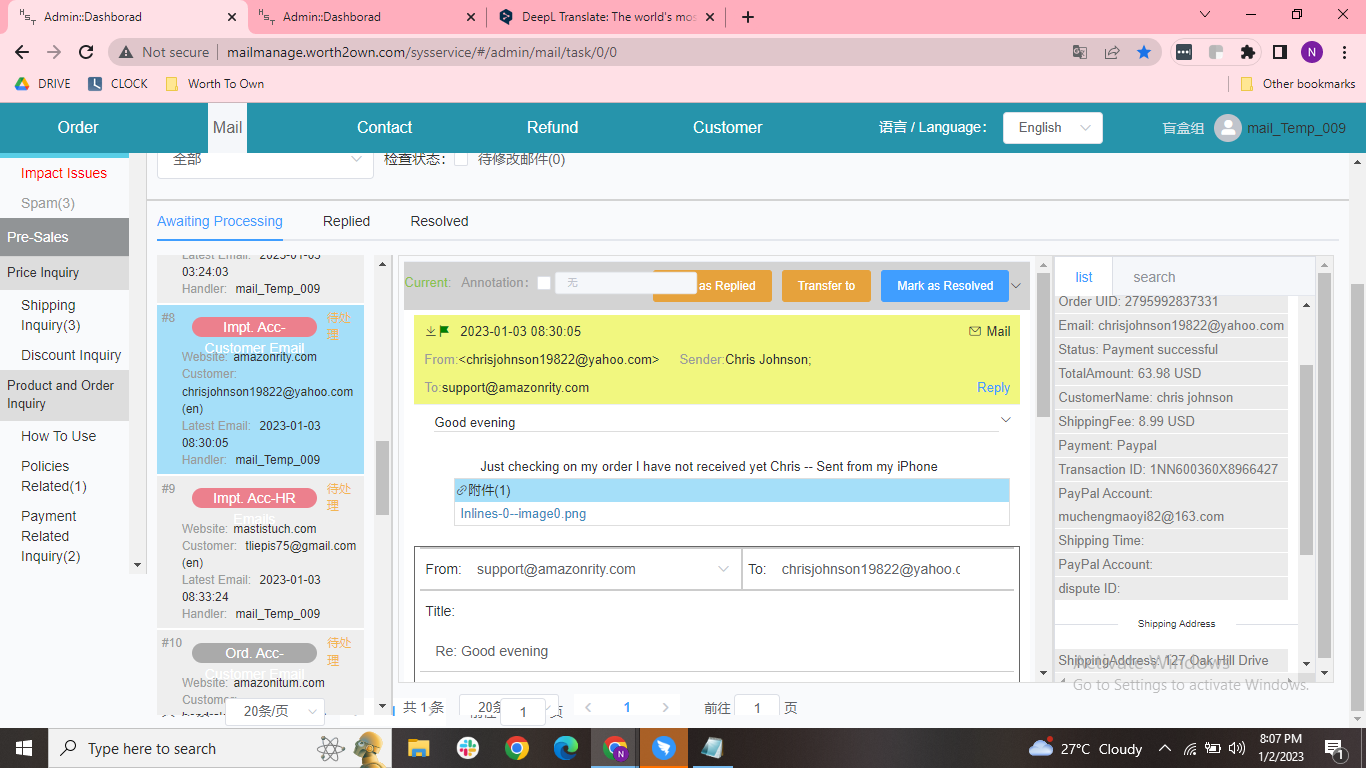Open the Chrome extensions puzzle icon
The image size is (1366, 768).
[x=1247, y=52]
